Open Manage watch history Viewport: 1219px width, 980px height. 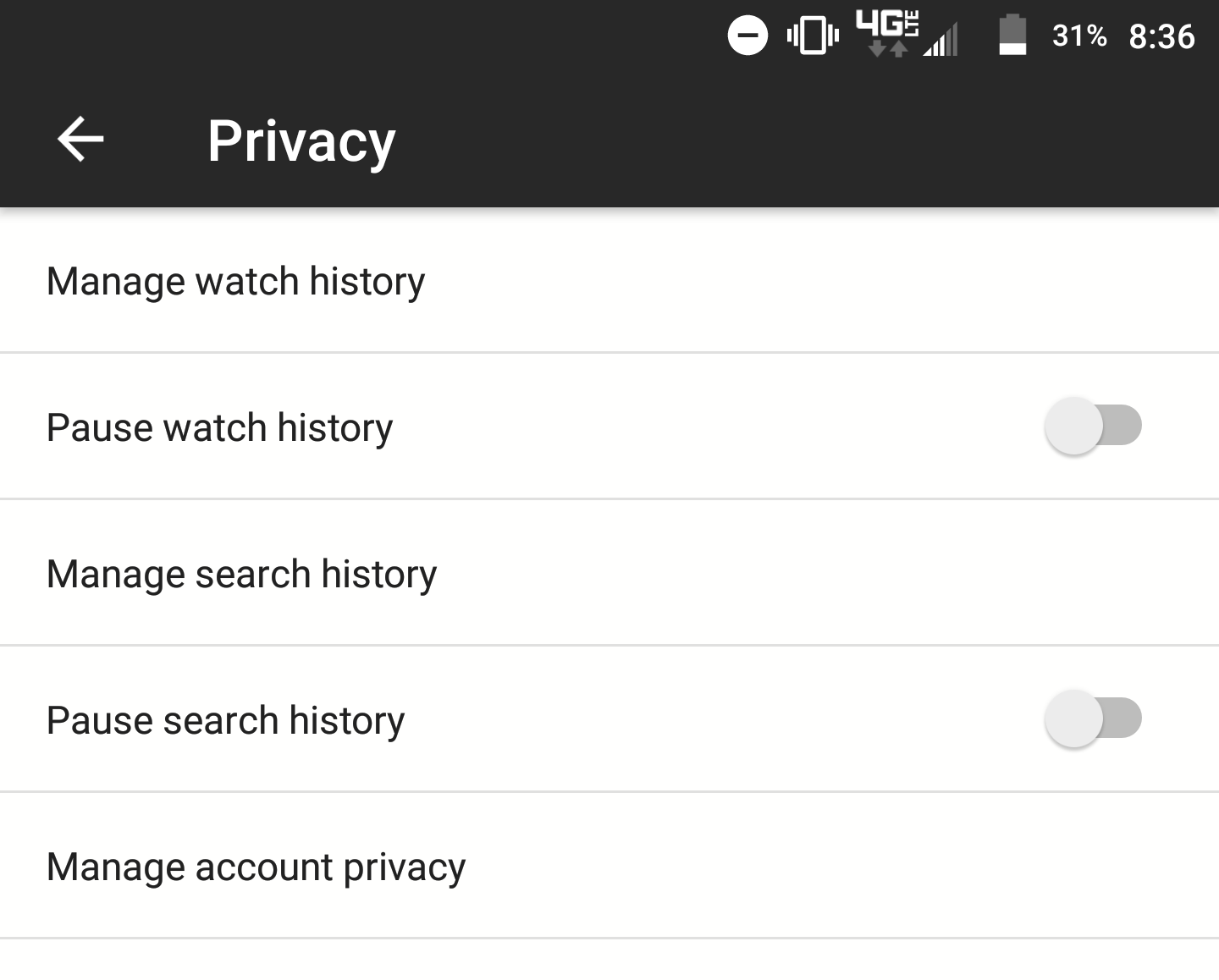[235, 281]
